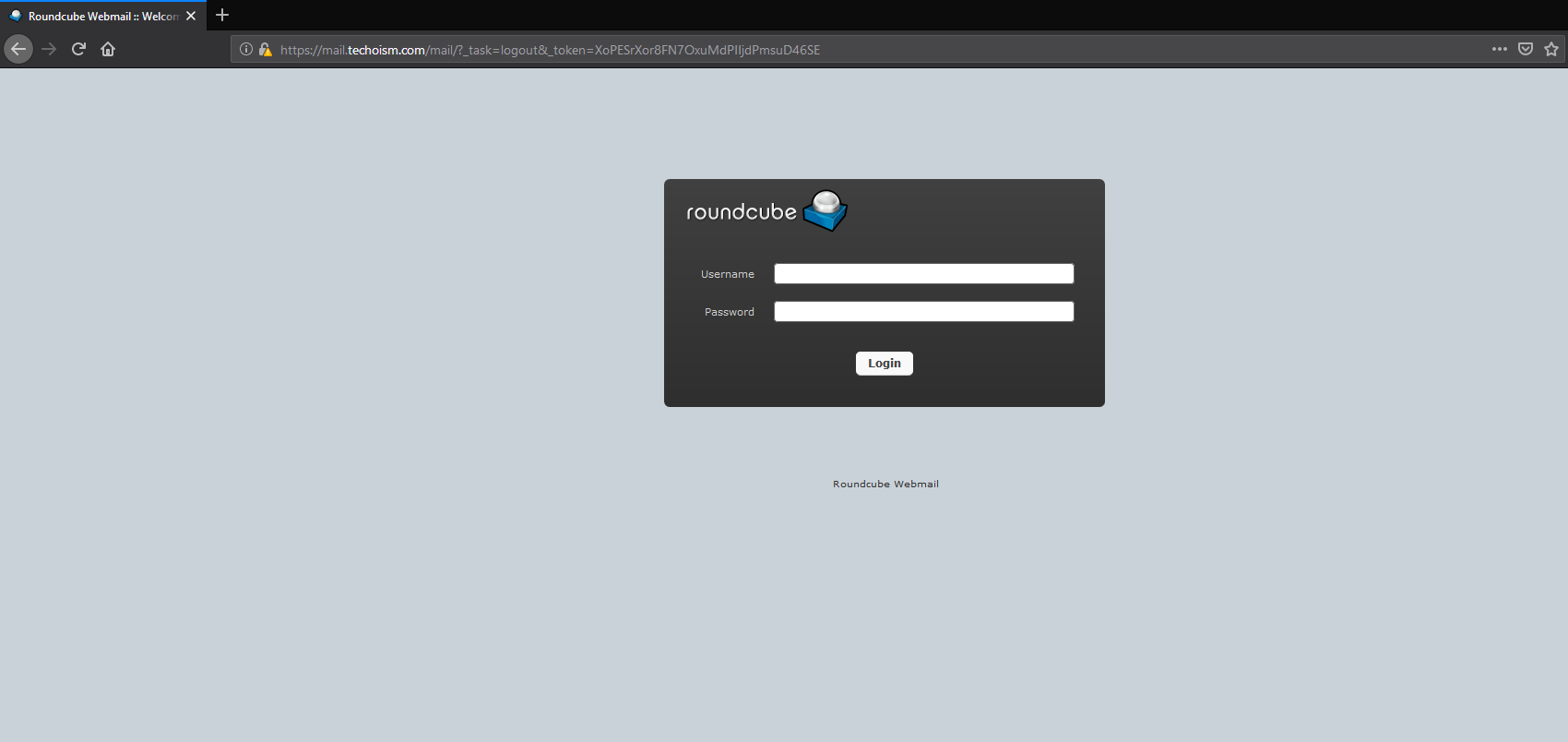The width and height of the screenshot is (1568, 742).
Task: Close the Roundcube Webmail tab
Action: [x=191, y=16]
